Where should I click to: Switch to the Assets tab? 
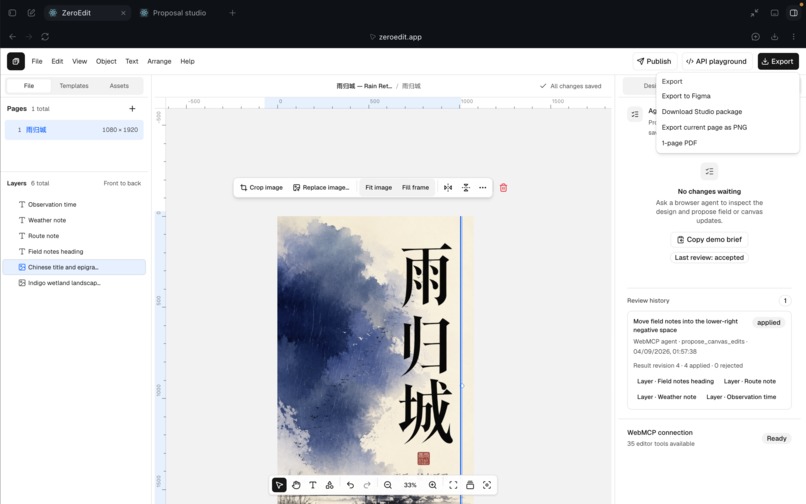pos(119,86)
